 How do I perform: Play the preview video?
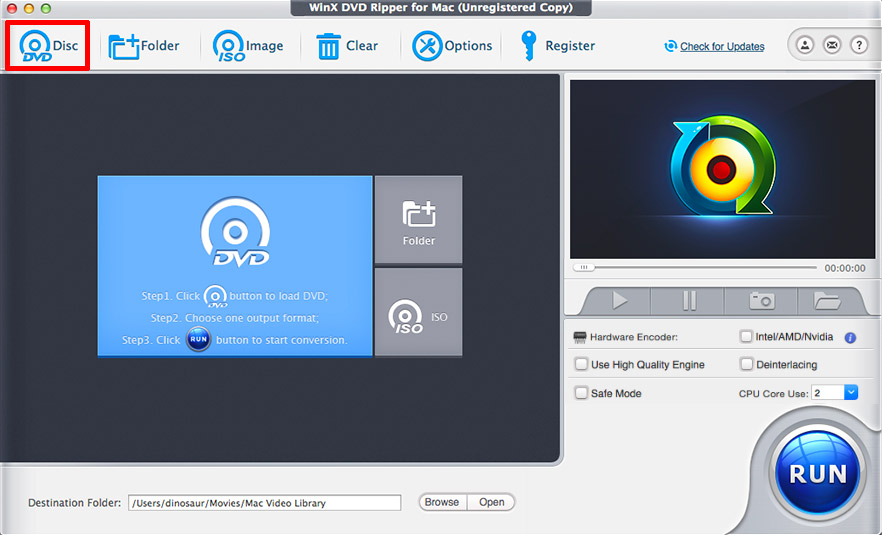[619, 300]
